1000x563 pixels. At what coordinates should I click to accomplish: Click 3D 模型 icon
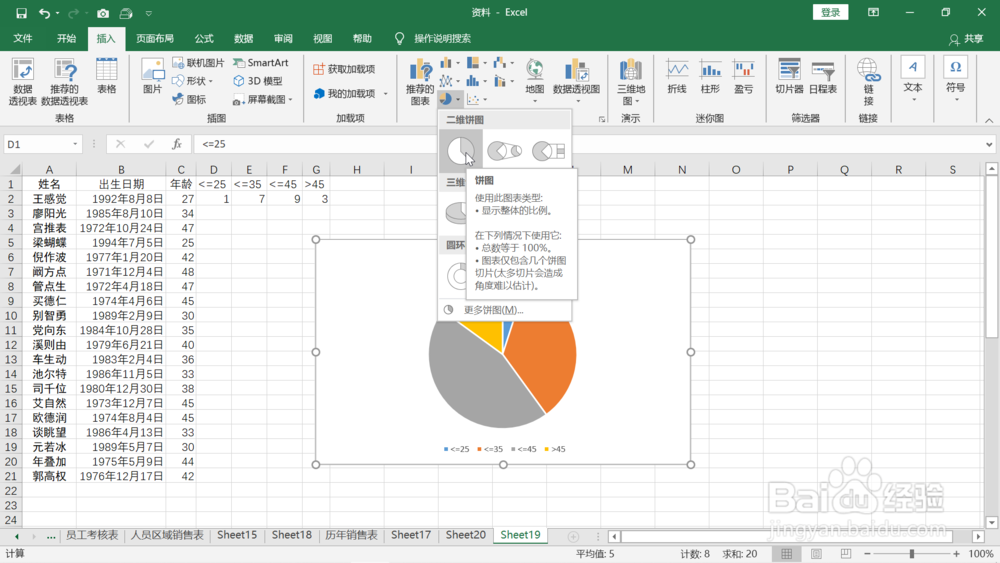tap(258, 81)
